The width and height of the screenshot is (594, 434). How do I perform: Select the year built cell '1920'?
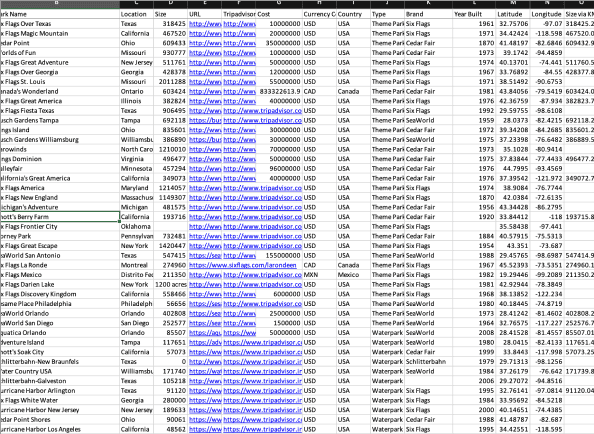pos(474,217)
